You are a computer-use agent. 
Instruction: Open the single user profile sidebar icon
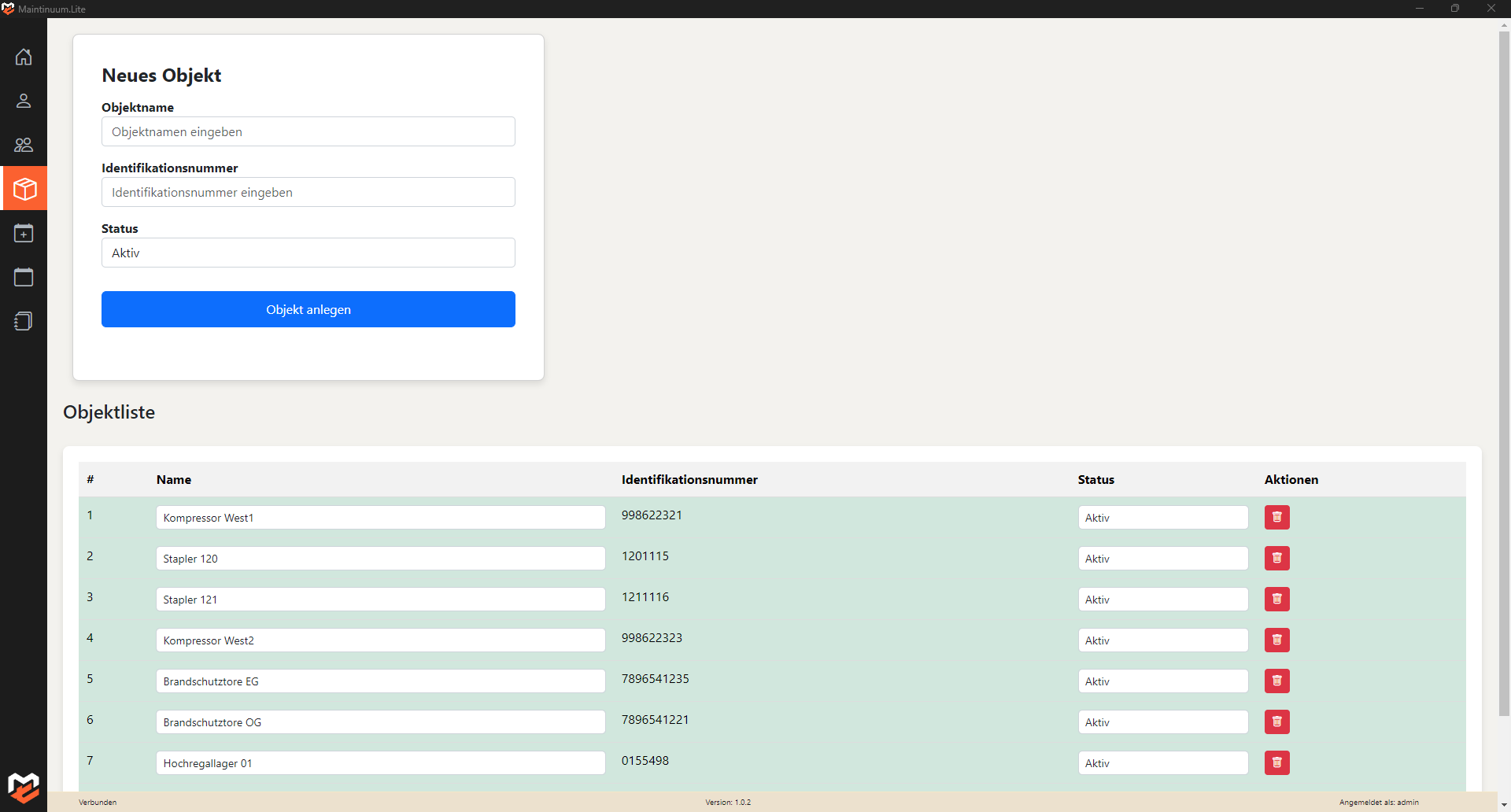24,101
